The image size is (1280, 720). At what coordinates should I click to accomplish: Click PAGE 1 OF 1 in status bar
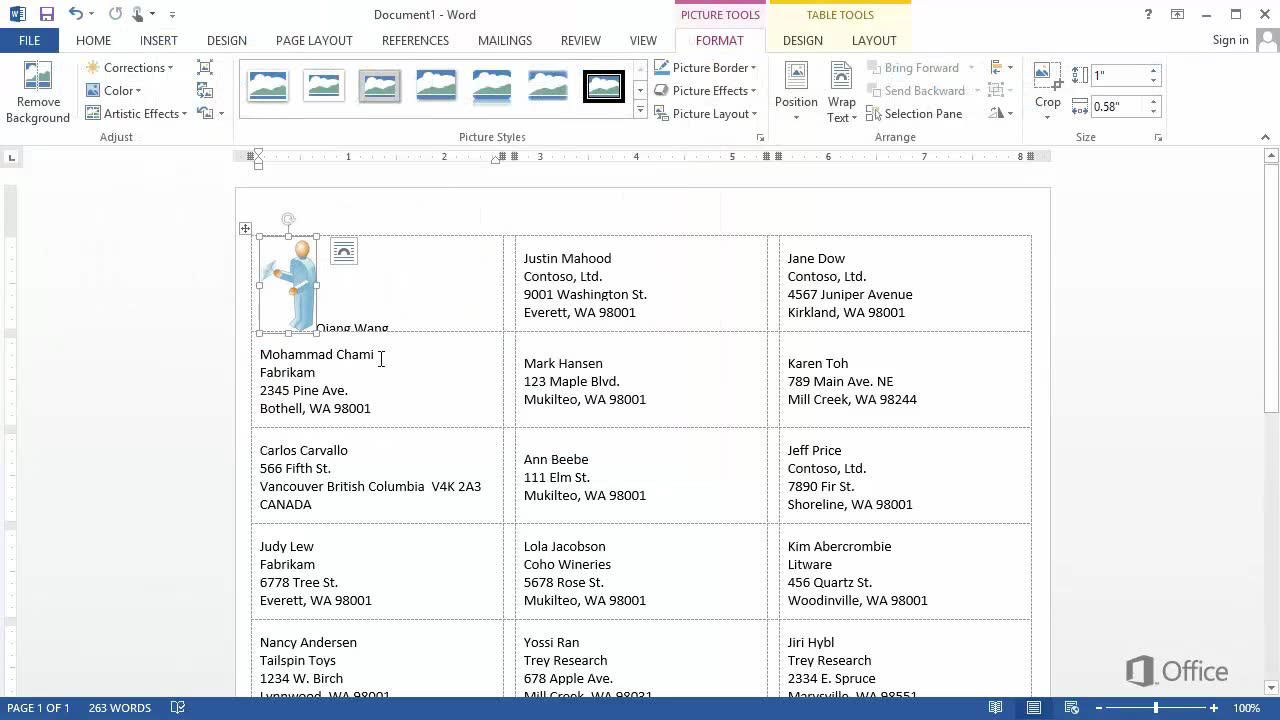click(39, 708)
